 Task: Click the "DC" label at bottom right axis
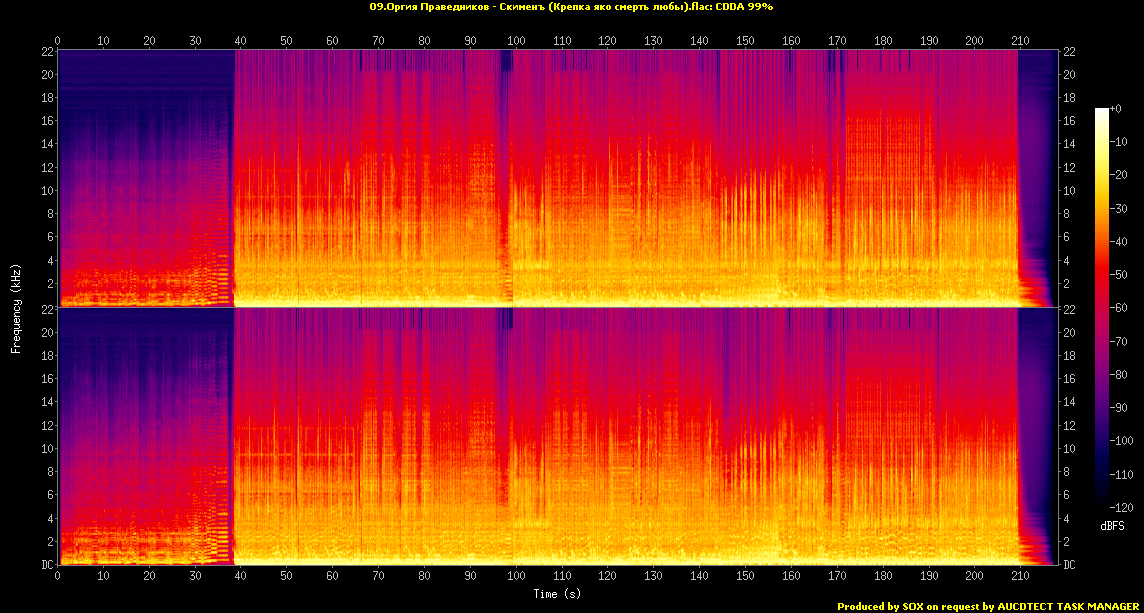point(1069,565)
